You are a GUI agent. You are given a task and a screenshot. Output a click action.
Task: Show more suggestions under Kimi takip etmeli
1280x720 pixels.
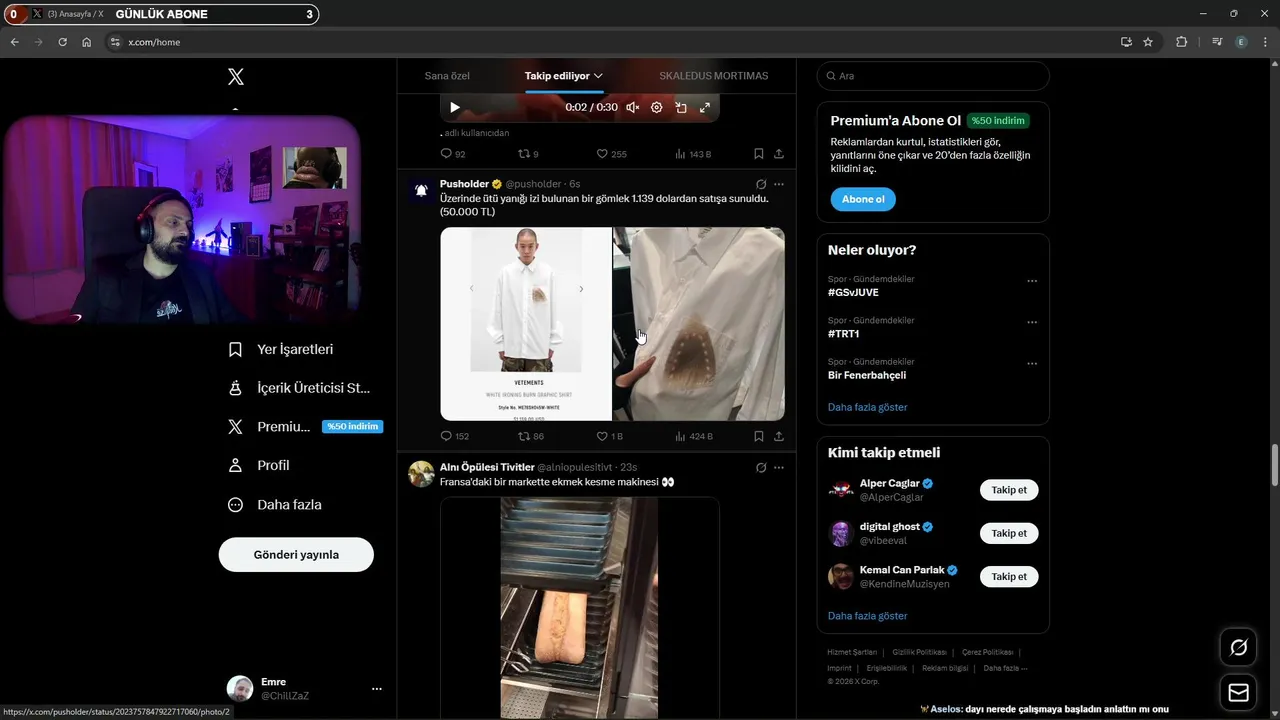pyautogui.click(x=868, y=616)
